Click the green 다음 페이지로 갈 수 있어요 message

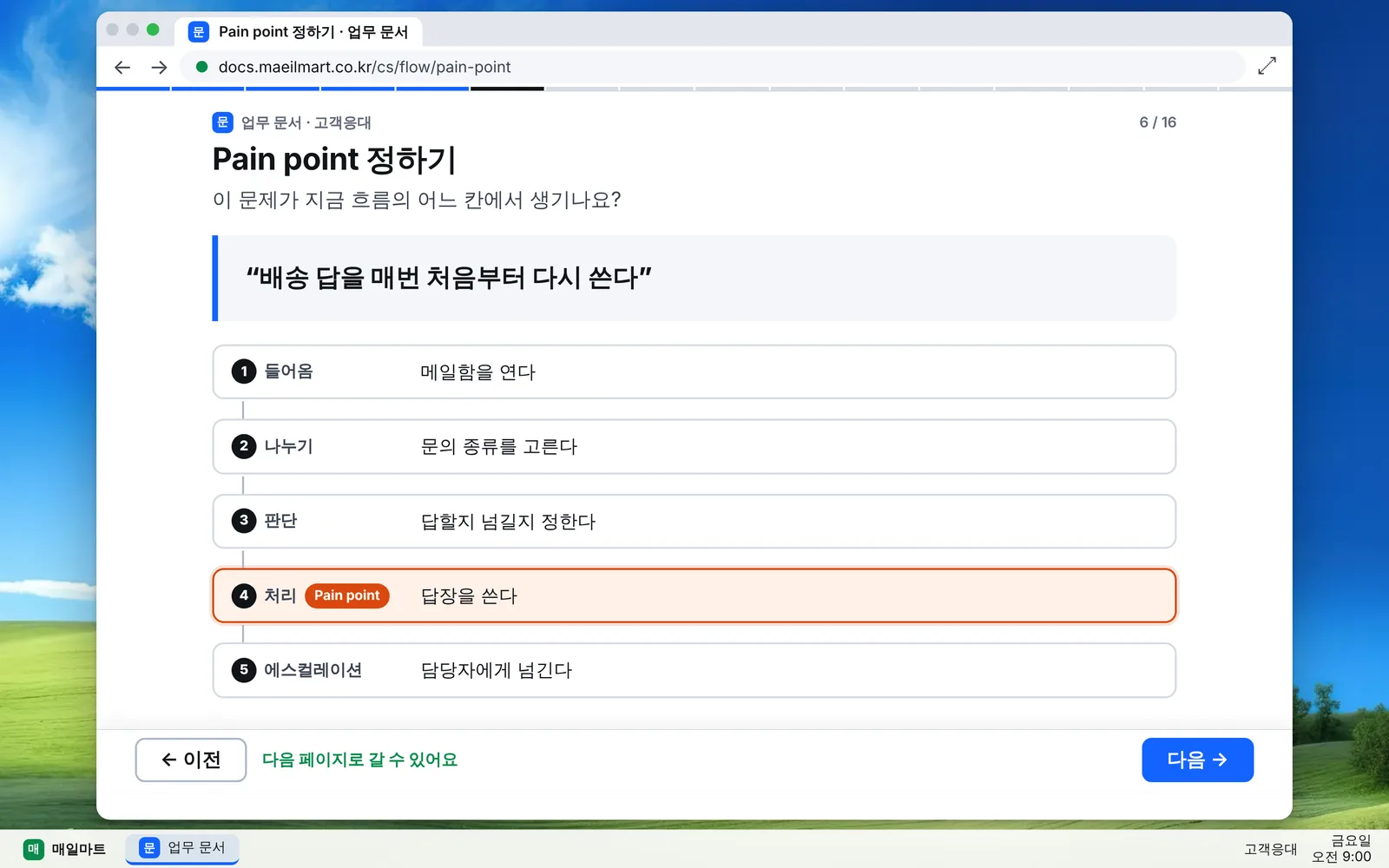[359, 759]
